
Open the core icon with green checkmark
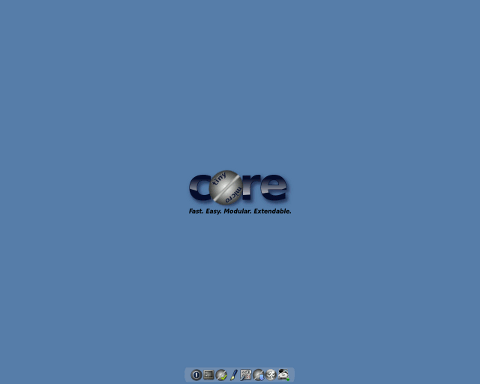click(221, 375)
